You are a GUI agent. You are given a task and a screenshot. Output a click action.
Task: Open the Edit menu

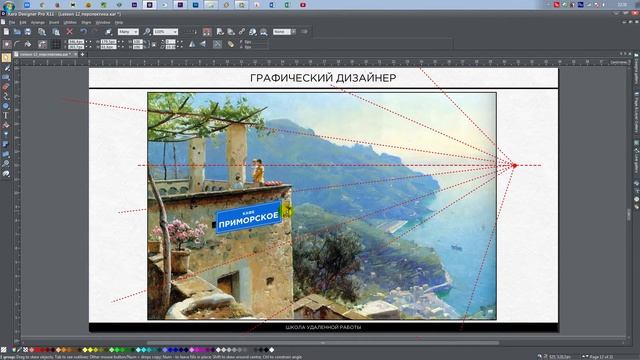[x=23, y=22]
